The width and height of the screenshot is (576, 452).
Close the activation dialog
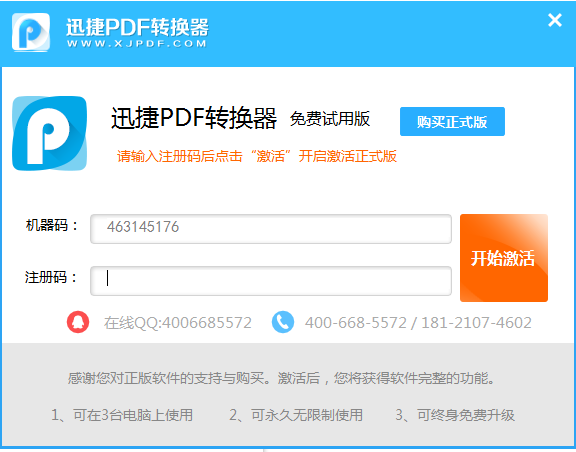coord(555,20)
